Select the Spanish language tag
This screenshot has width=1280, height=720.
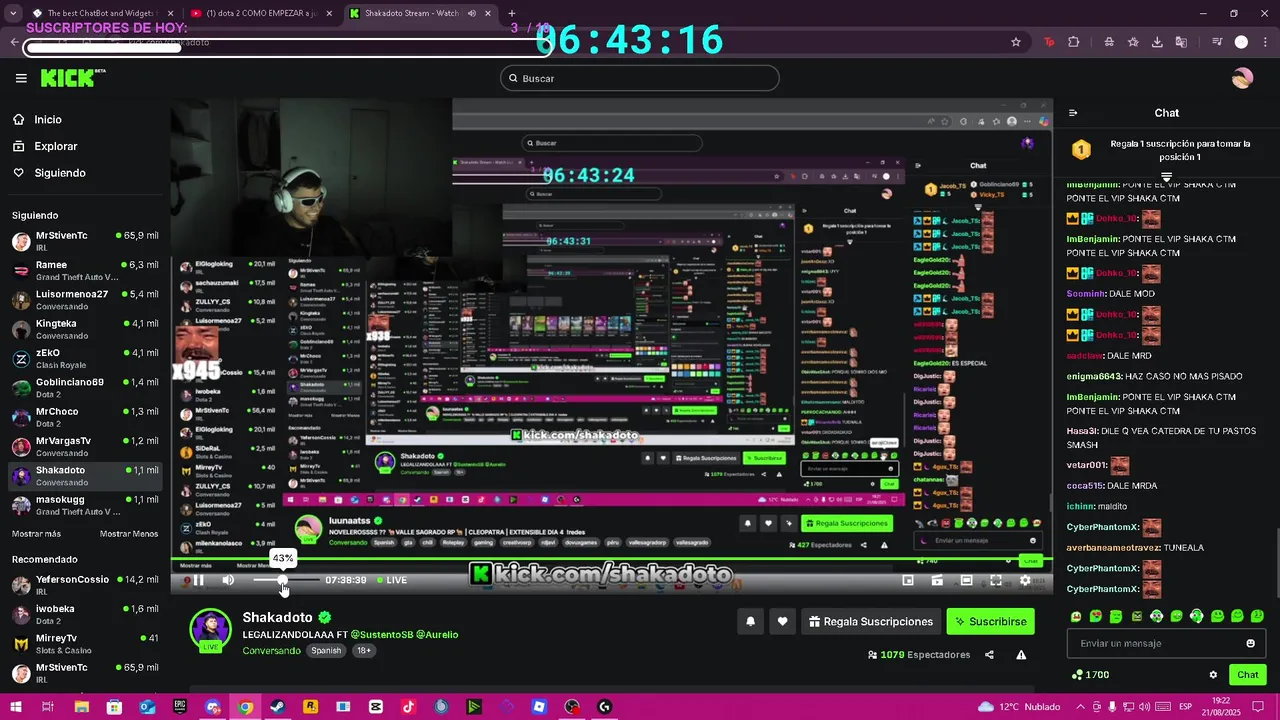click(326, 651)
